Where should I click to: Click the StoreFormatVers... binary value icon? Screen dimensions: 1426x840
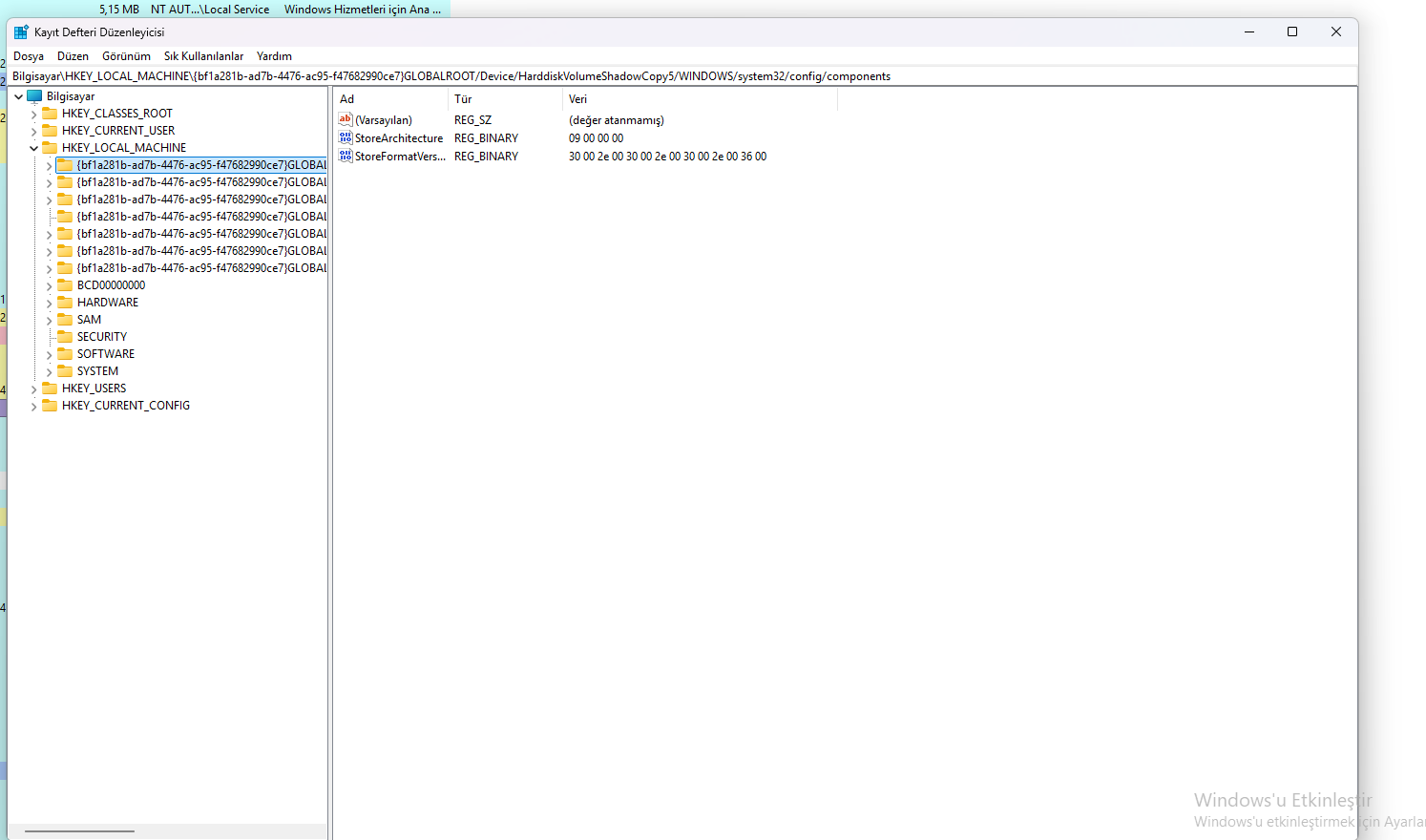click(346, 157)
